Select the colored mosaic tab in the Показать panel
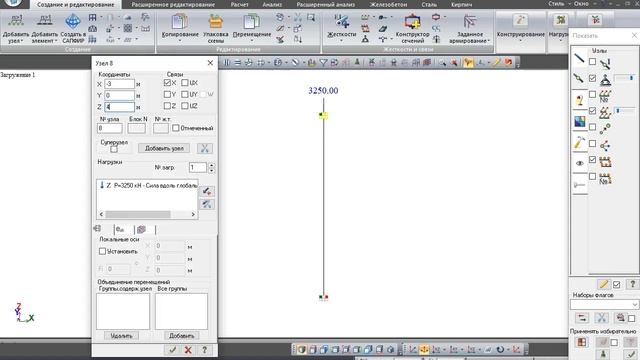This screenshot has height=360, width=640. pyautogui.click(x=579, y=121)
